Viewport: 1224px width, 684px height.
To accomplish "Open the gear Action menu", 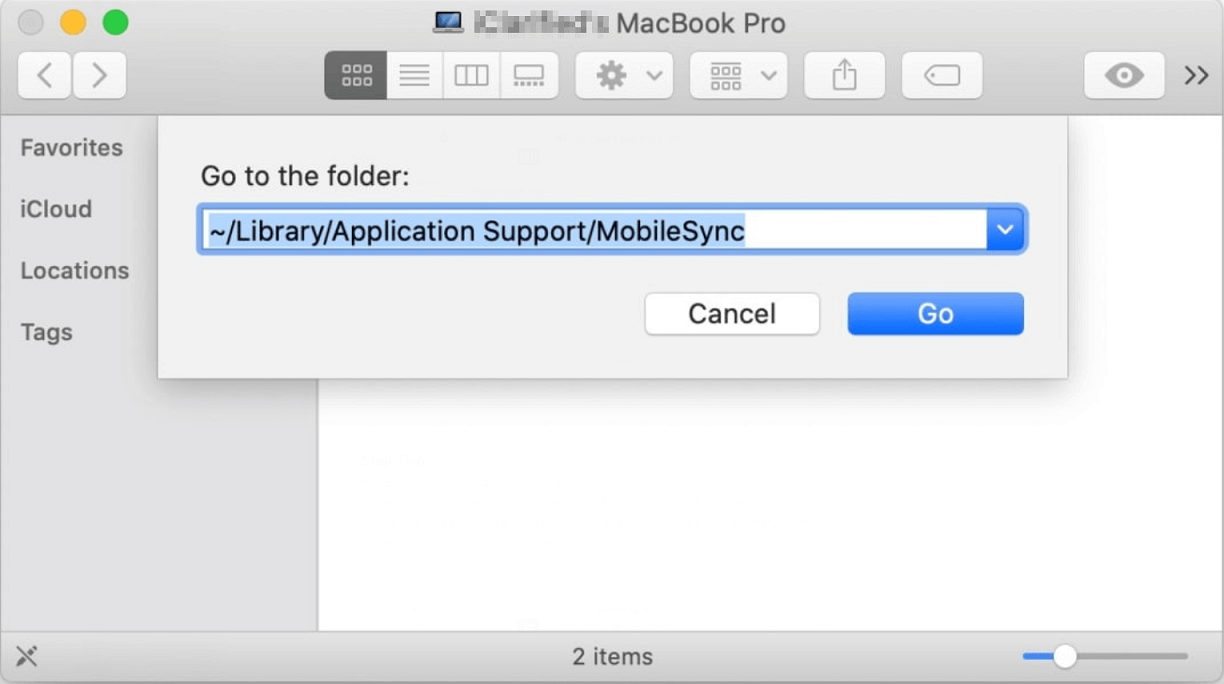I will pyautogui.click(x=624, y=76).
